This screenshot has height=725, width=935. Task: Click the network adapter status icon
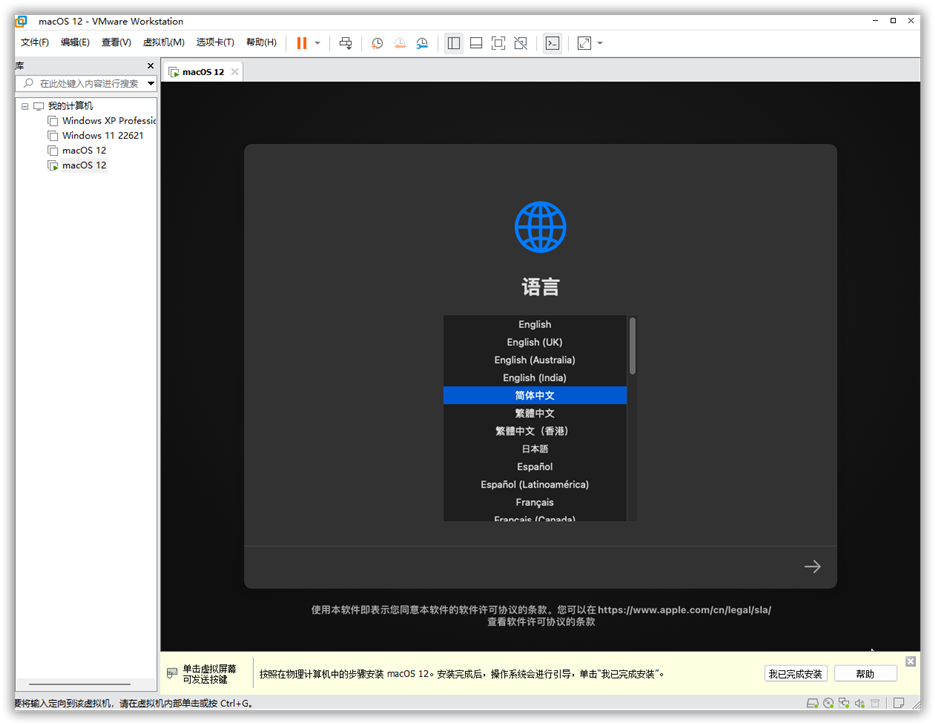tap(844, 704)
